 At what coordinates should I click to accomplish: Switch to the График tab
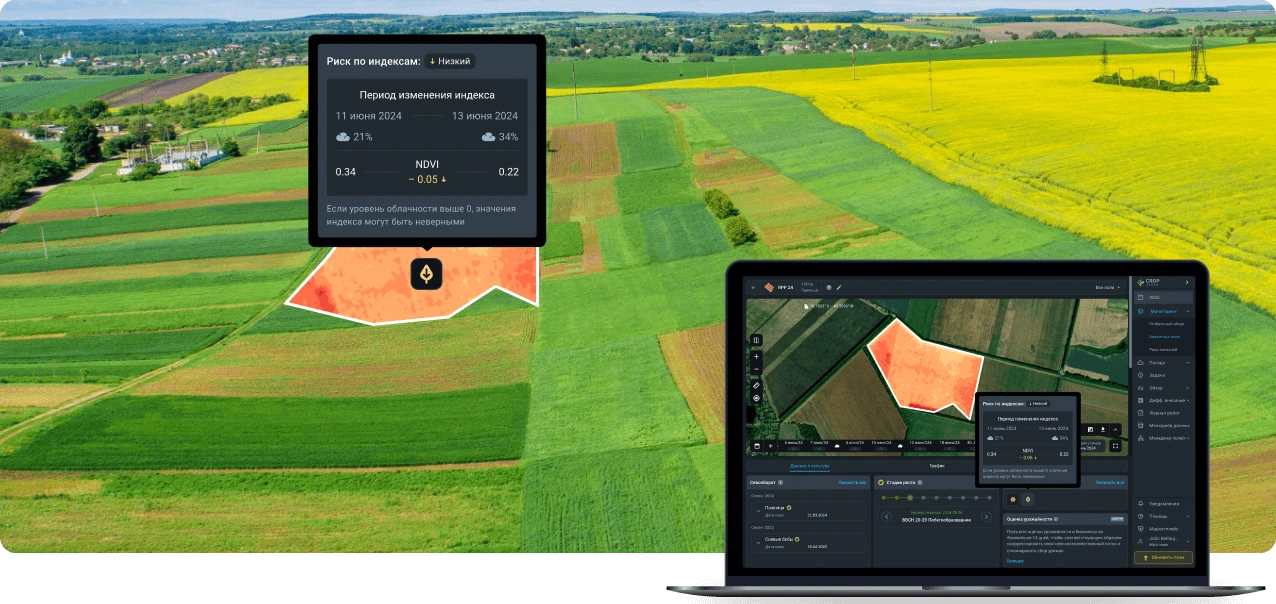coord(937,466)
